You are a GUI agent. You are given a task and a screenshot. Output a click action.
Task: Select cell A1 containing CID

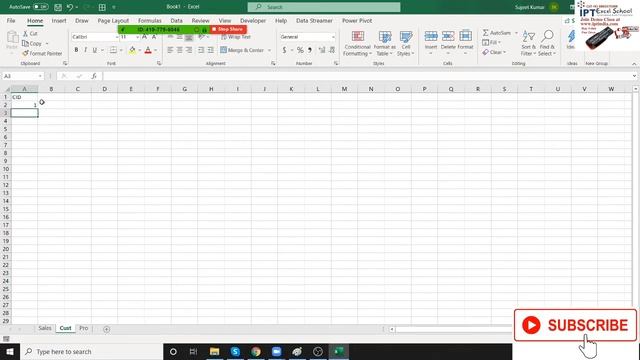pyautogui.click(x=24, y=97)
